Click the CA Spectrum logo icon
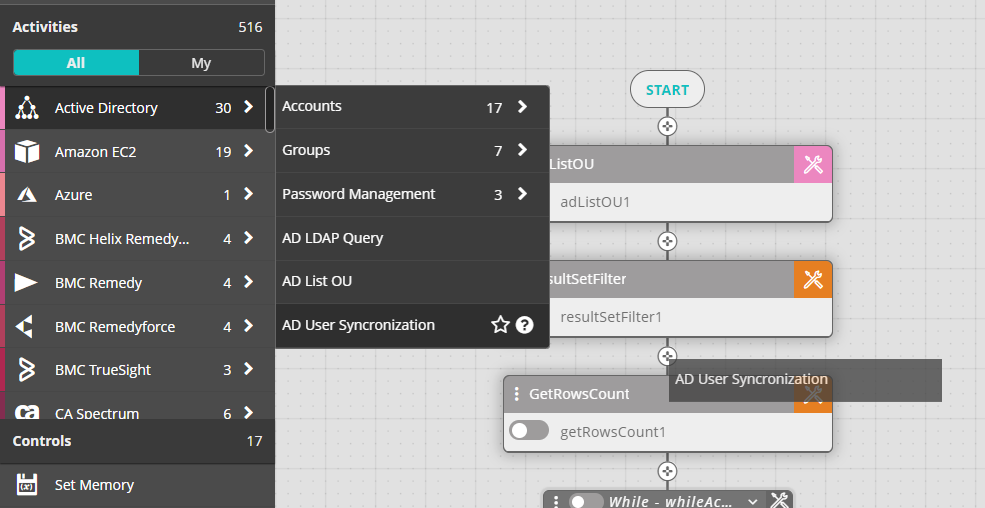The width and height of the screenshot is (985, 508). [x=26, y=412]
